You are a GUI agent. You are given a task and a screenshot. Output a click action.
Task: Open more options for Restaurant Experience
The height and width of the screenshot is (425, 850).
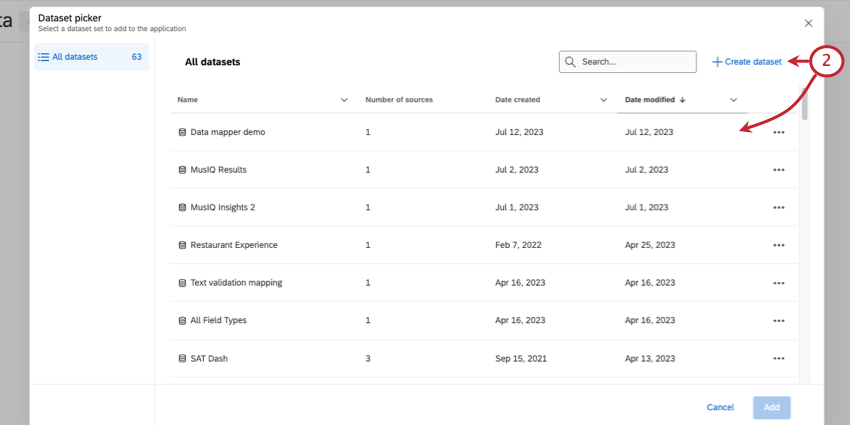coord(778,245)
